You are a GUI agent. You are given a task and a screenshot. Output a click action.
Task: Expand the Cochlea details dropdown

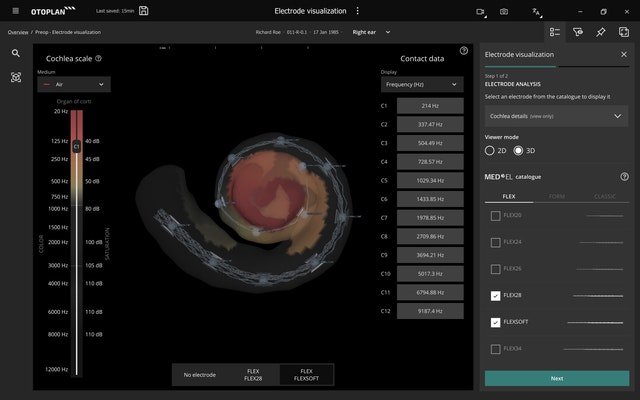pos(556,116)
